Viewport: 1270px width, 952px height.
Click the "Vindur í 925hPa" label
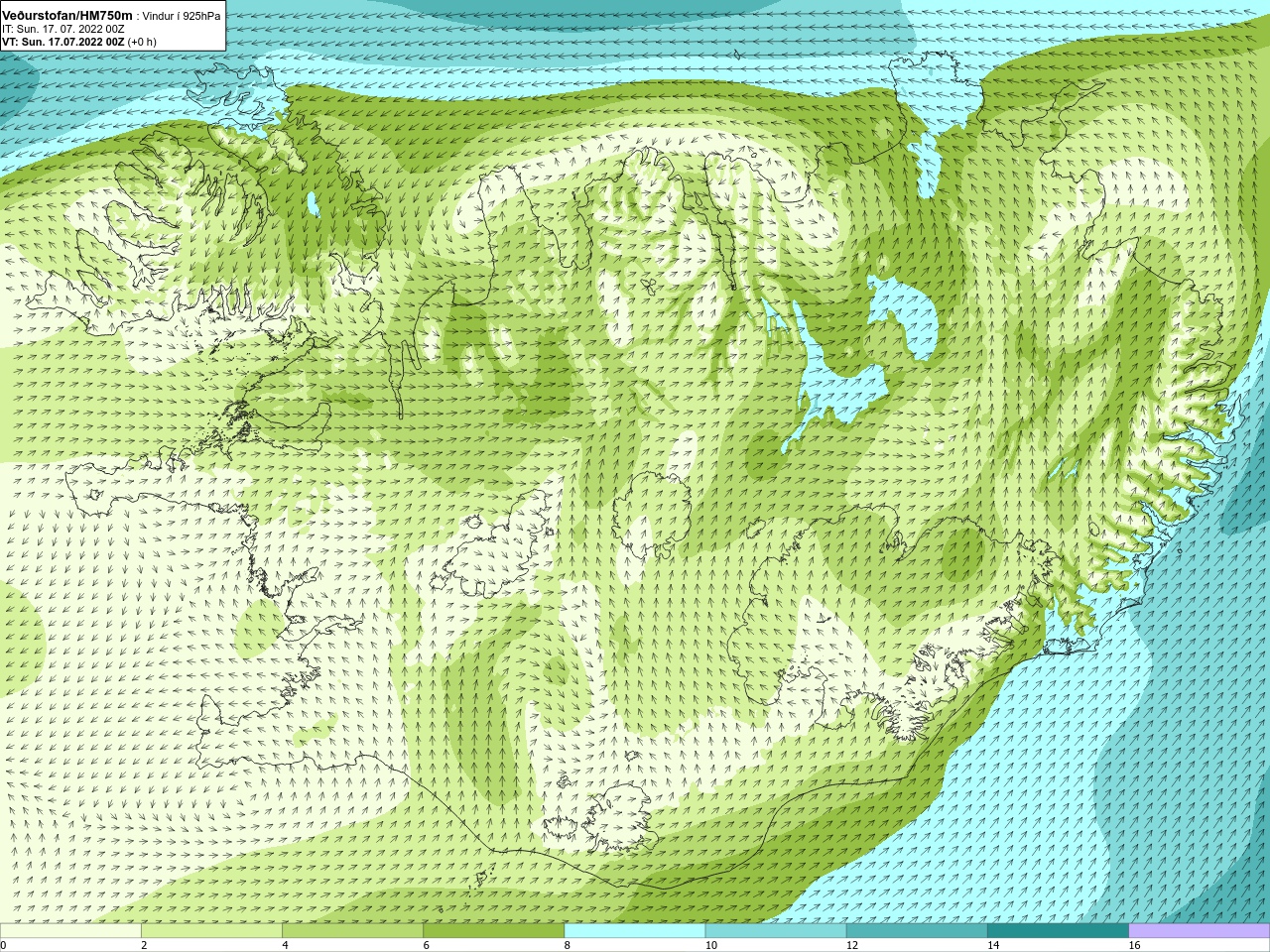tap(182, 16)
